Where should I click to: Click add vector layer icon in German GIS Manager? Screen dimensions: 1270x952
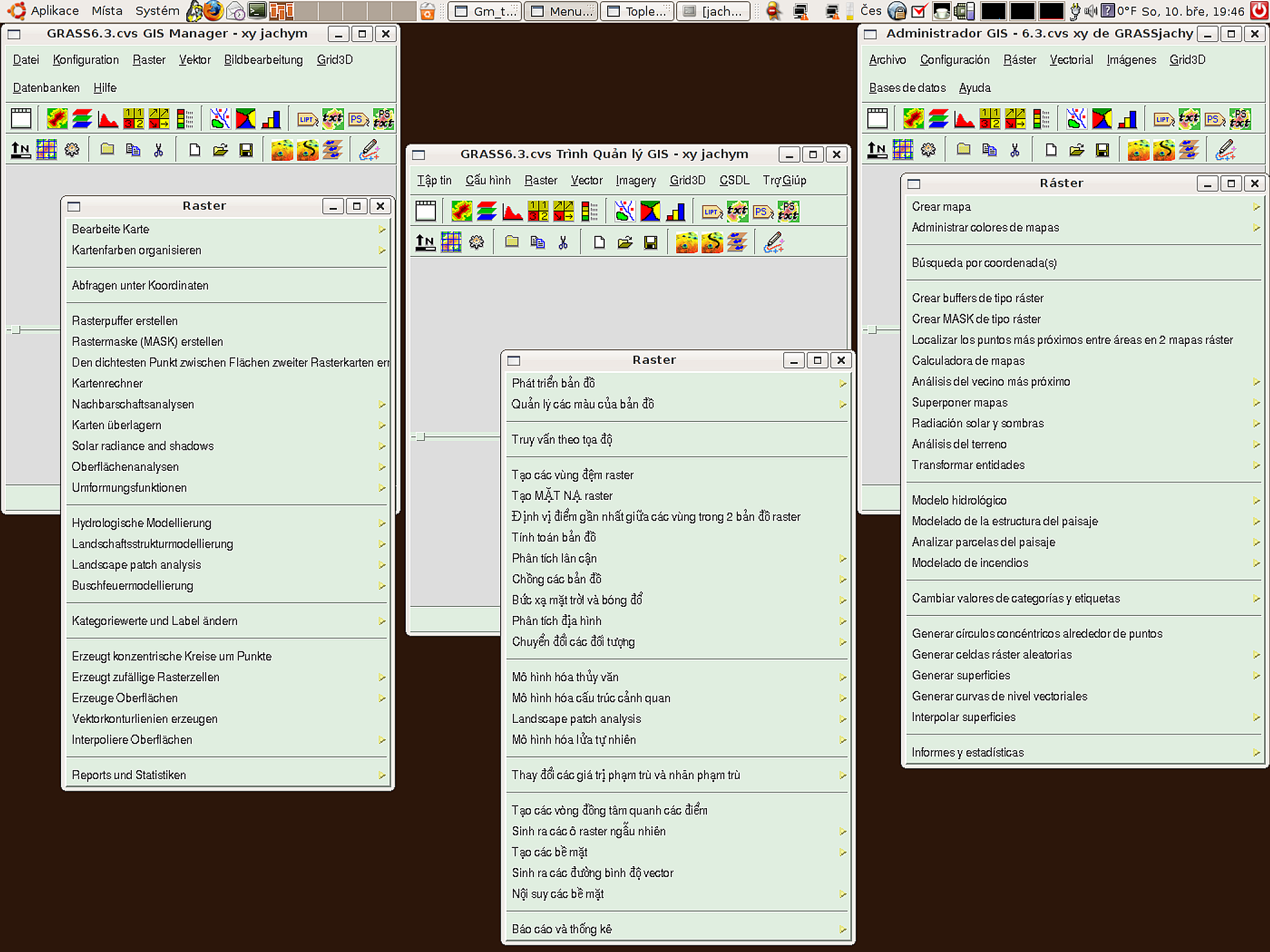[220, 119]
